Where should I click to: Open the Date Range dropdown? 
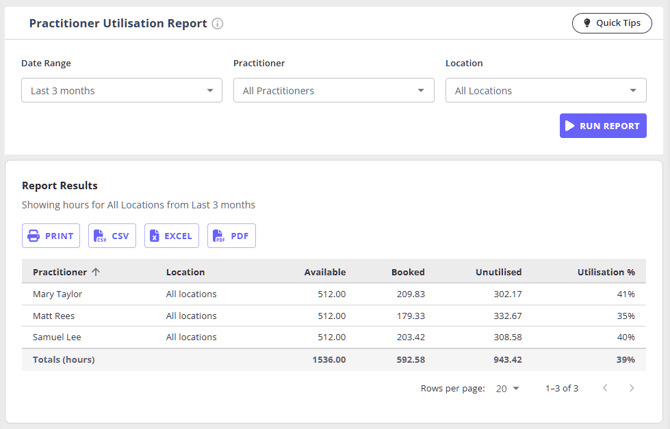click(x=122, y=90)
